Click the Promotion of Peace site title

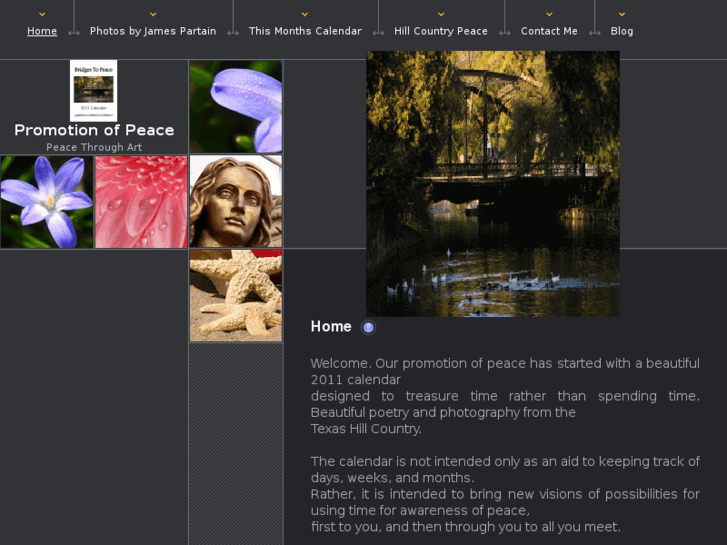click(x=94, y=130)
